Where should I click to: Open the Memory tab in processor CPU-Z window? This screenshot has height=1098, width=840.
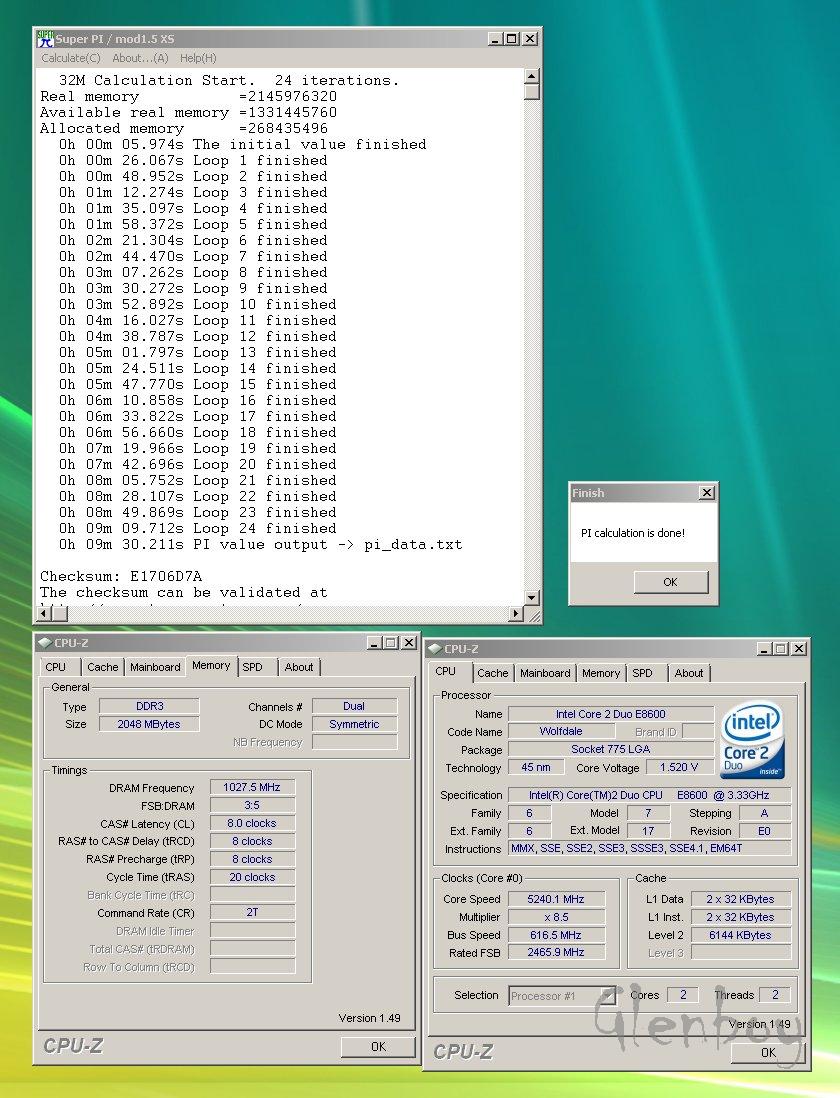601,673
